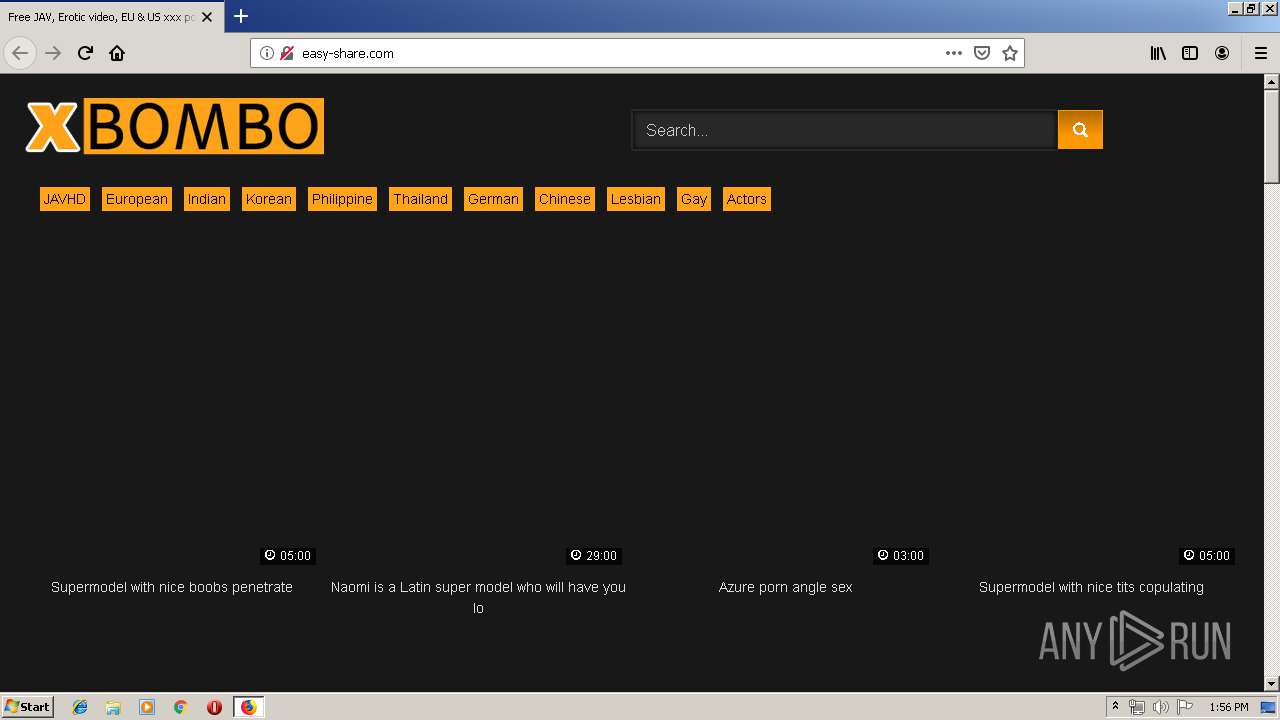Open the volume tray icon
Image resolution: width=1280 pixels, height=720 pixels.
tap(1160, 707)
